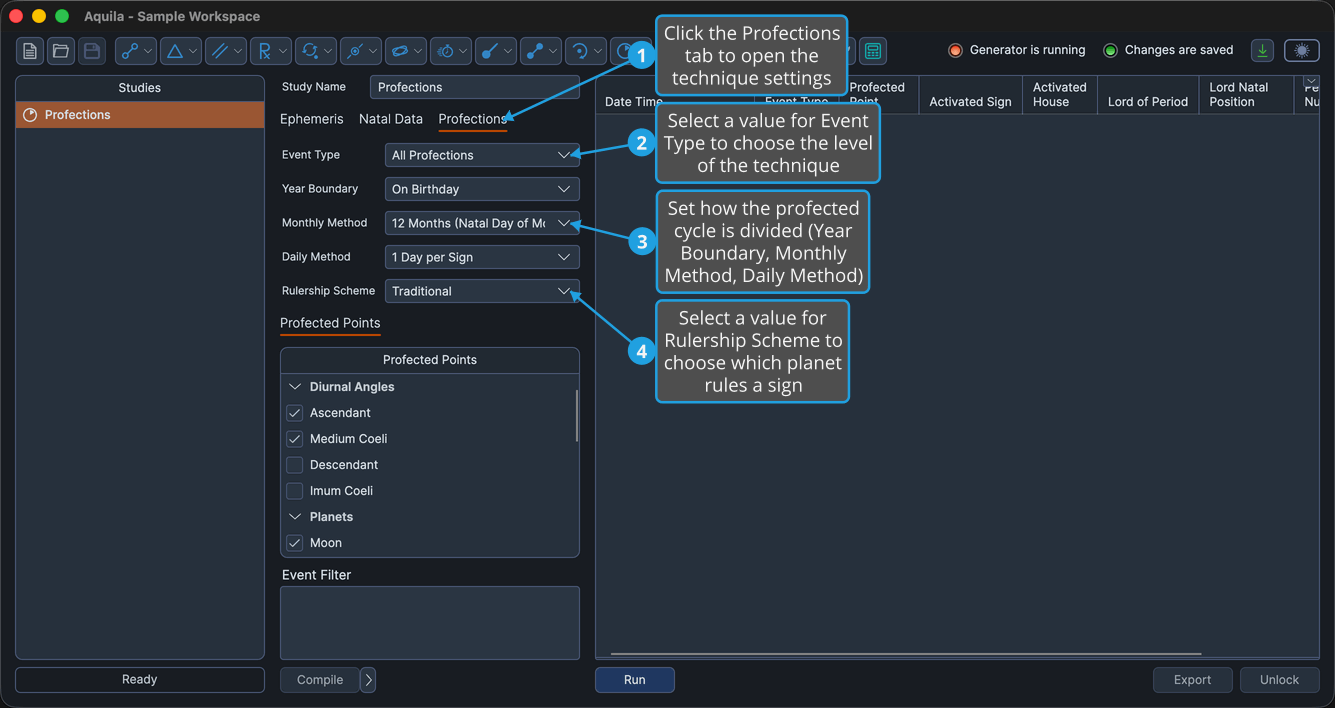
Task: Select the stopwatch toolbar icon
Action: [x=451, y=51]
